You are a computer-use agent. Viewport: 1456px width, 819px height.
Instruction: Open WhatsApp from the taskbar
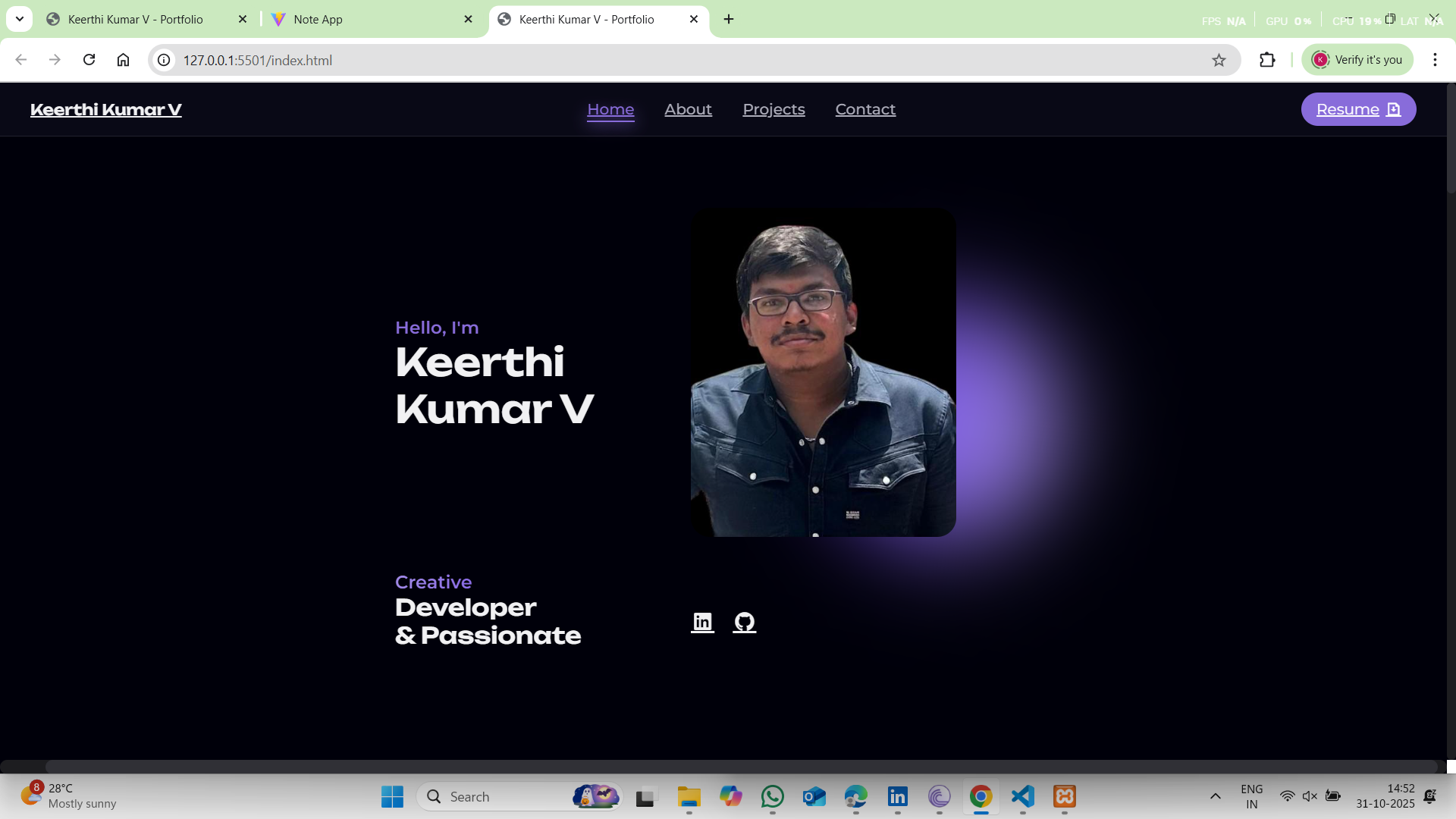773,796
